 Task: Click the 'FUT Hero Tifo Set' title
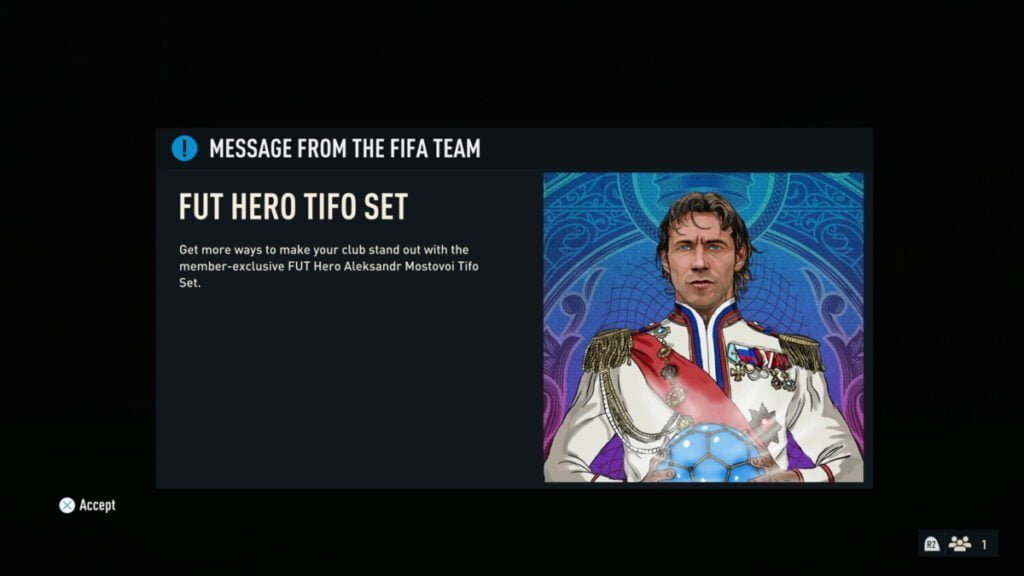293,206
